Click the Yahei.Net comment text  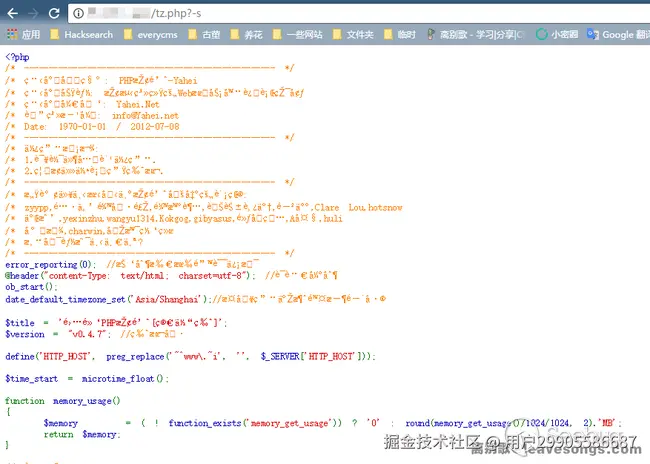(x=138, y=104)
